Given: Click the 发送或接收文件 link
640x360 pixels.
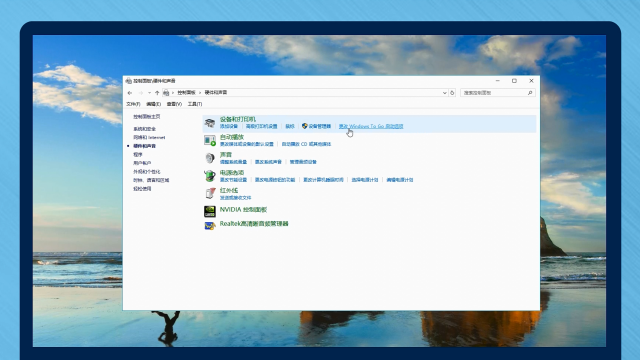Looking at the screenshot, I should [x=236, y=198].
